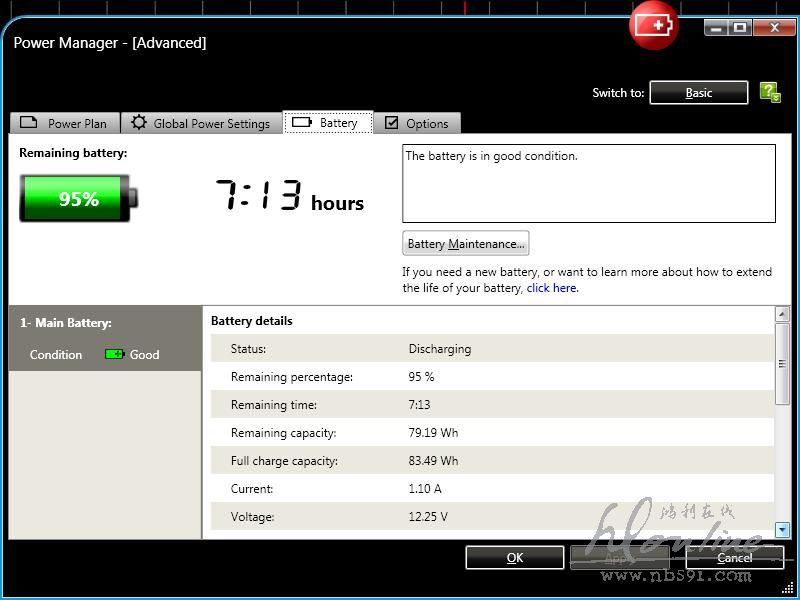This screenshot has height=600, width=800.
Task: Switch to the Global Power Settings tab
Action: coord(201,123)
